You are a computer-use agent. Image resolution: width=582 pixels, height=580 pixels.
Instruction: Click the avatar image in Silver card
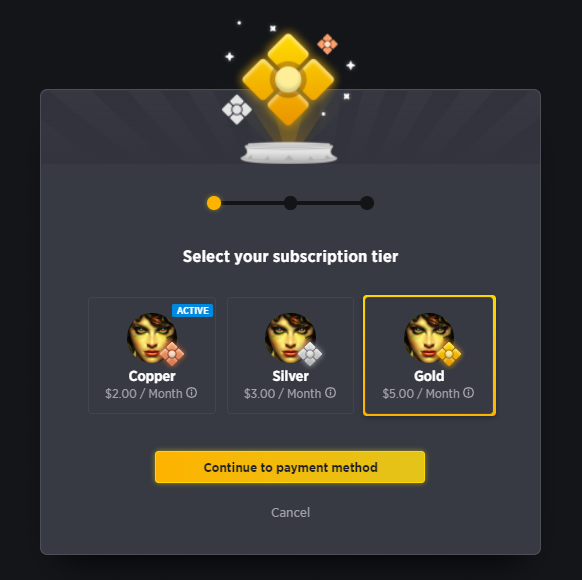tap(290, 338)
